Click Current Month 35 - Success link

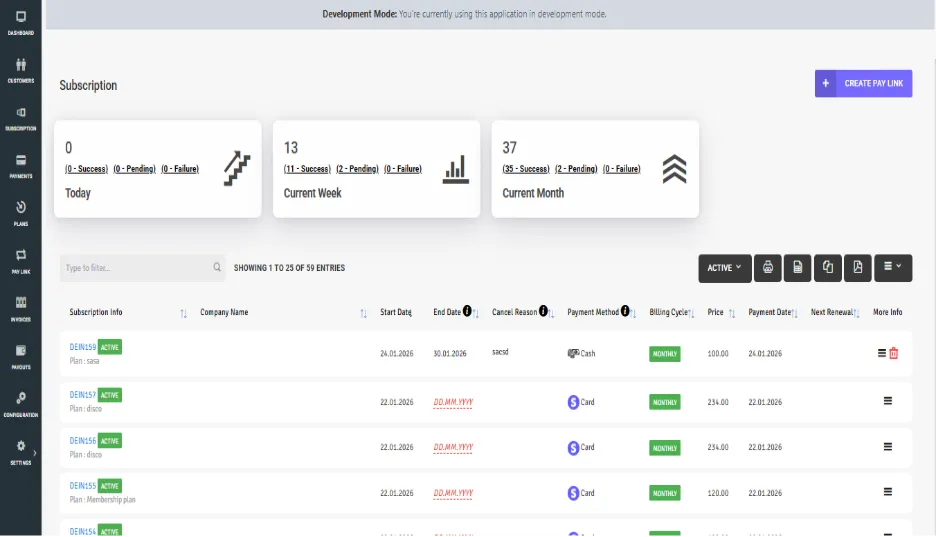pos(525,169)
